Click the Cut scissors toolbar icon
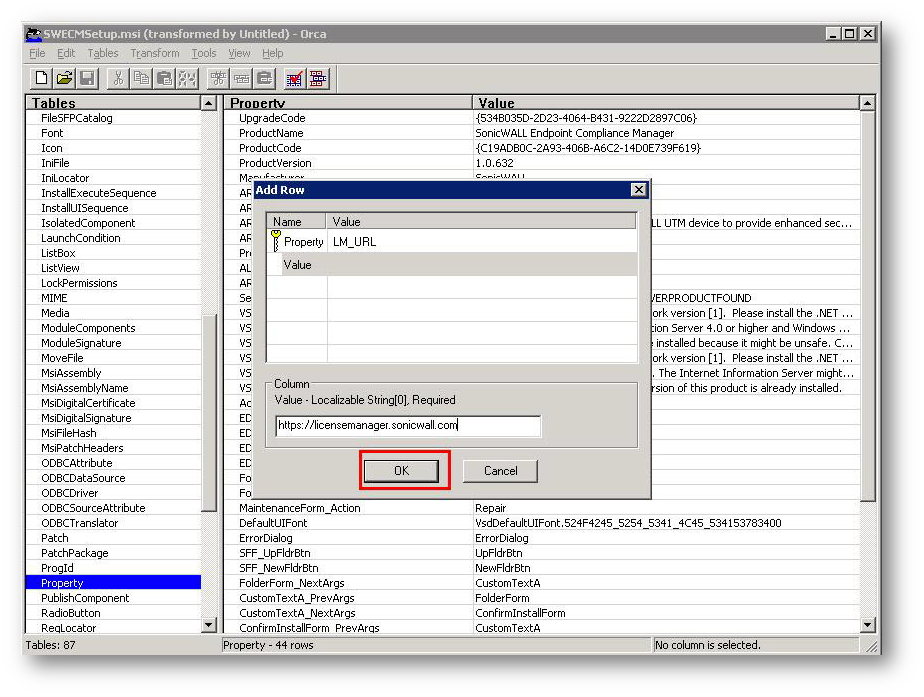The width and height of the screenshot is (924, 697). (118, 78)
